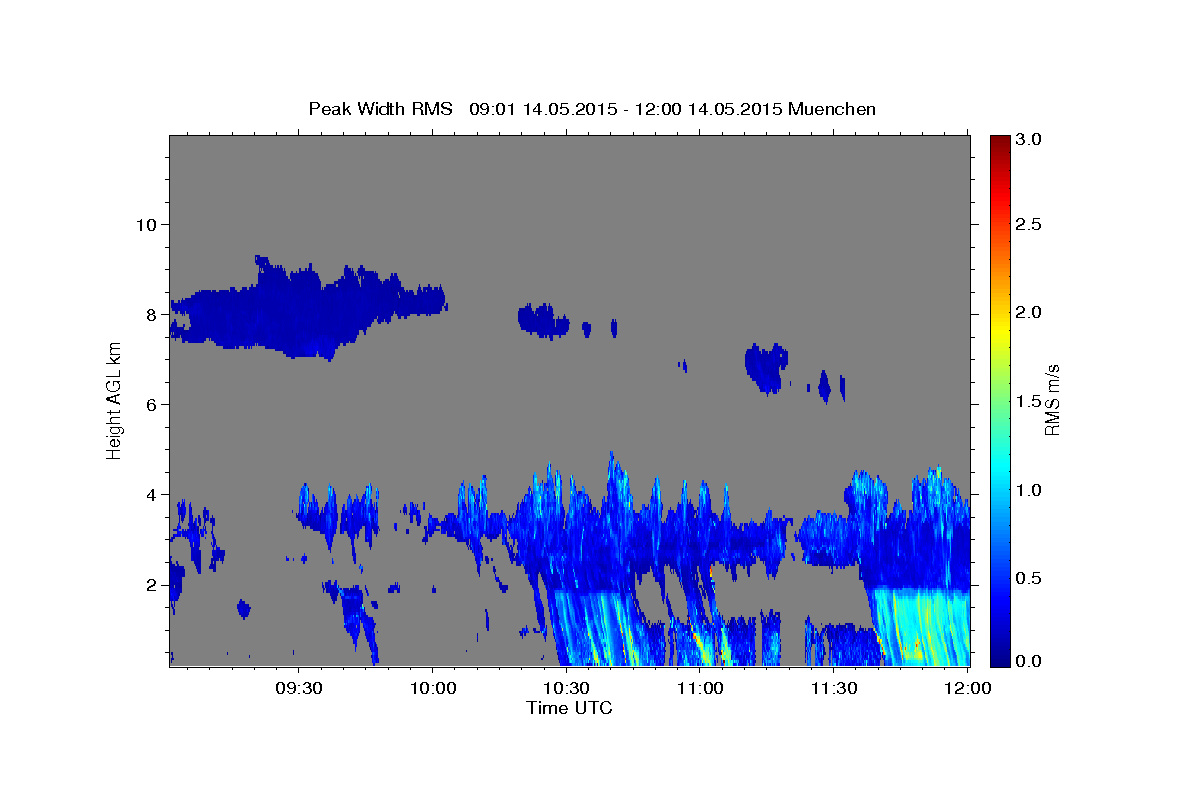Click the height axis label '10'
This screenshot has width=1200, height=800.
coord(145,224)
